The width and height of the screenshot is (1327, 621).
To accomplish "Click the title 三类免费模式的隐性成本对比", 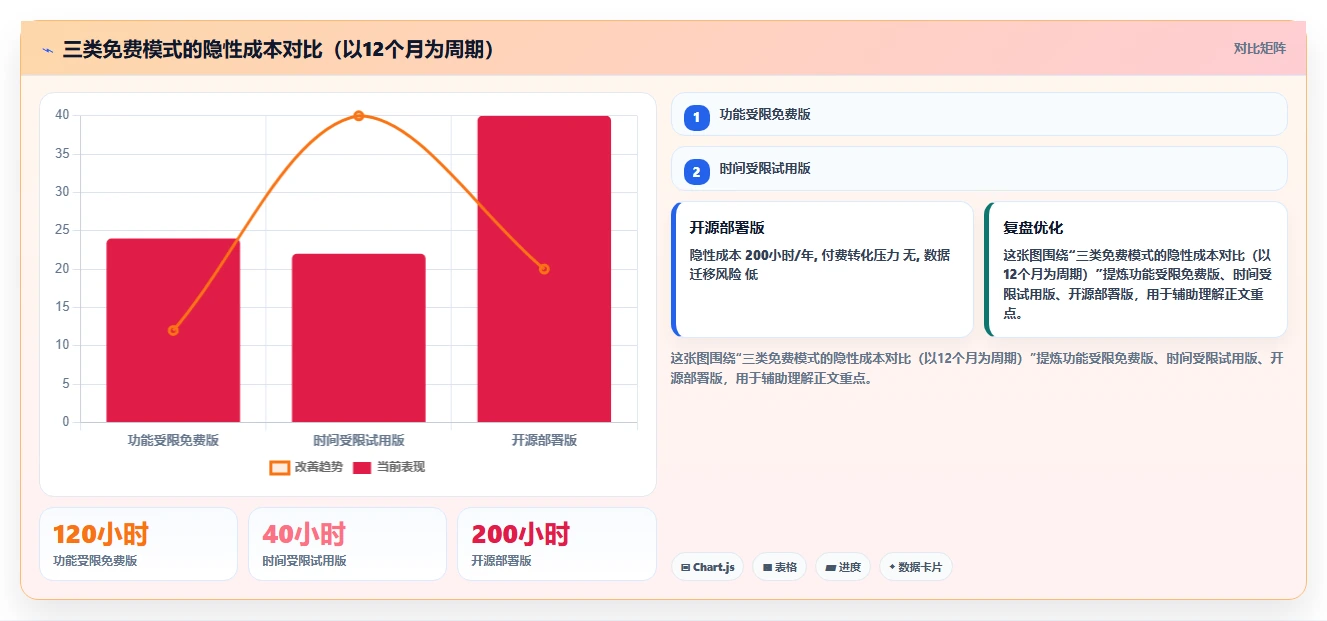I will tap(279, 50).
